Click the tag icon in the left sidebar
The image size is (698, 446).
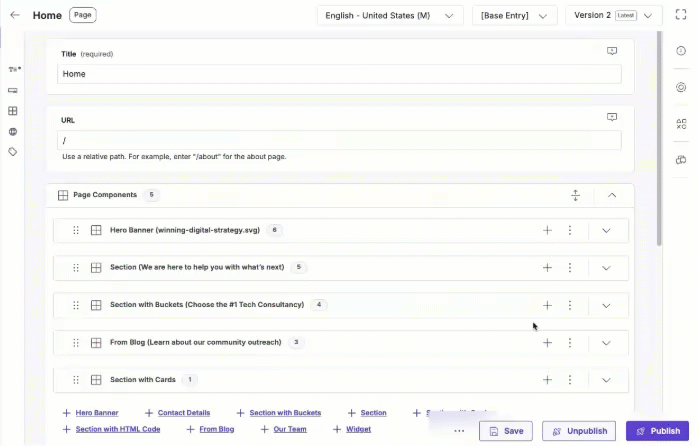pyautogui.click(x=13, y=152)
